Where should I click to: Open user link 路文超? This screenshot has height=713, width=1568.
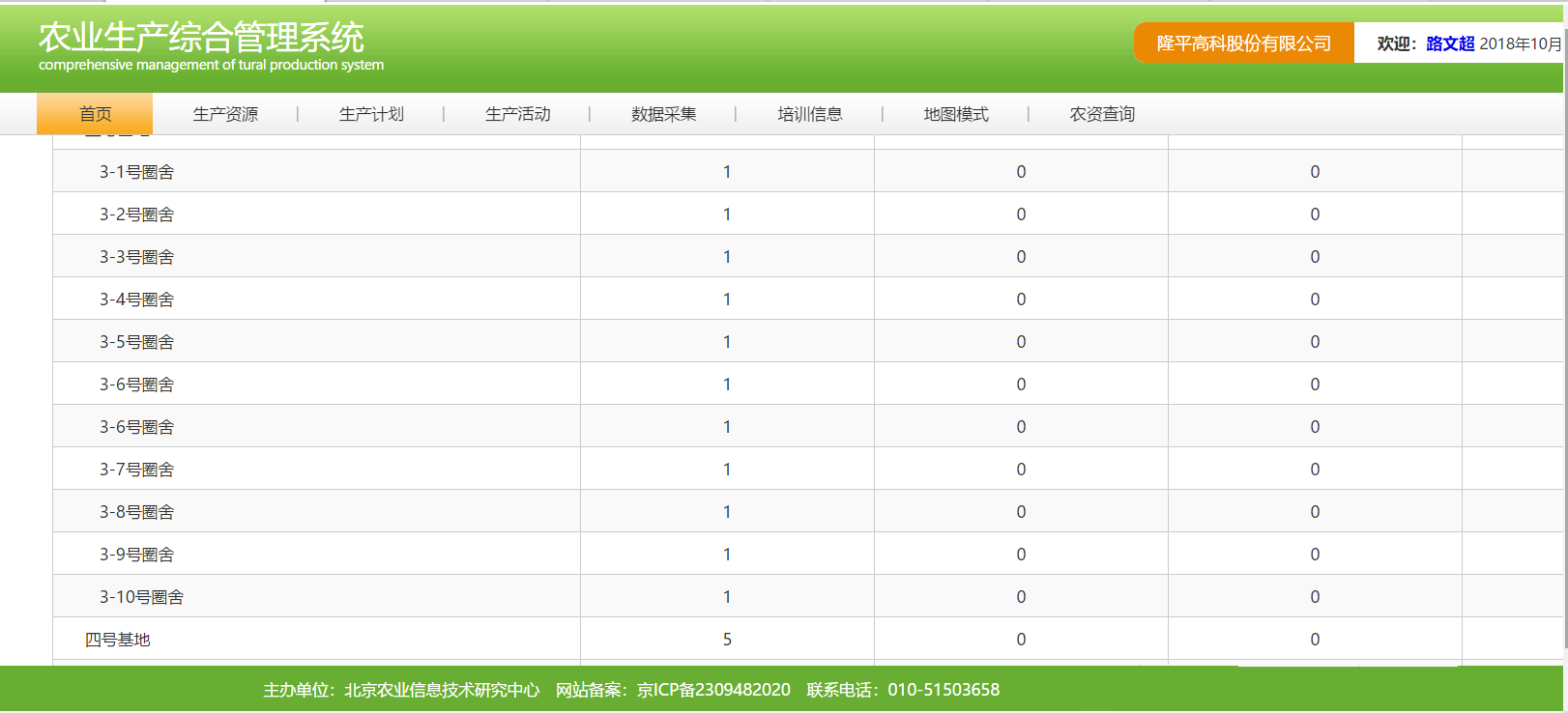pyautogui.click(x=1449, y=43)
